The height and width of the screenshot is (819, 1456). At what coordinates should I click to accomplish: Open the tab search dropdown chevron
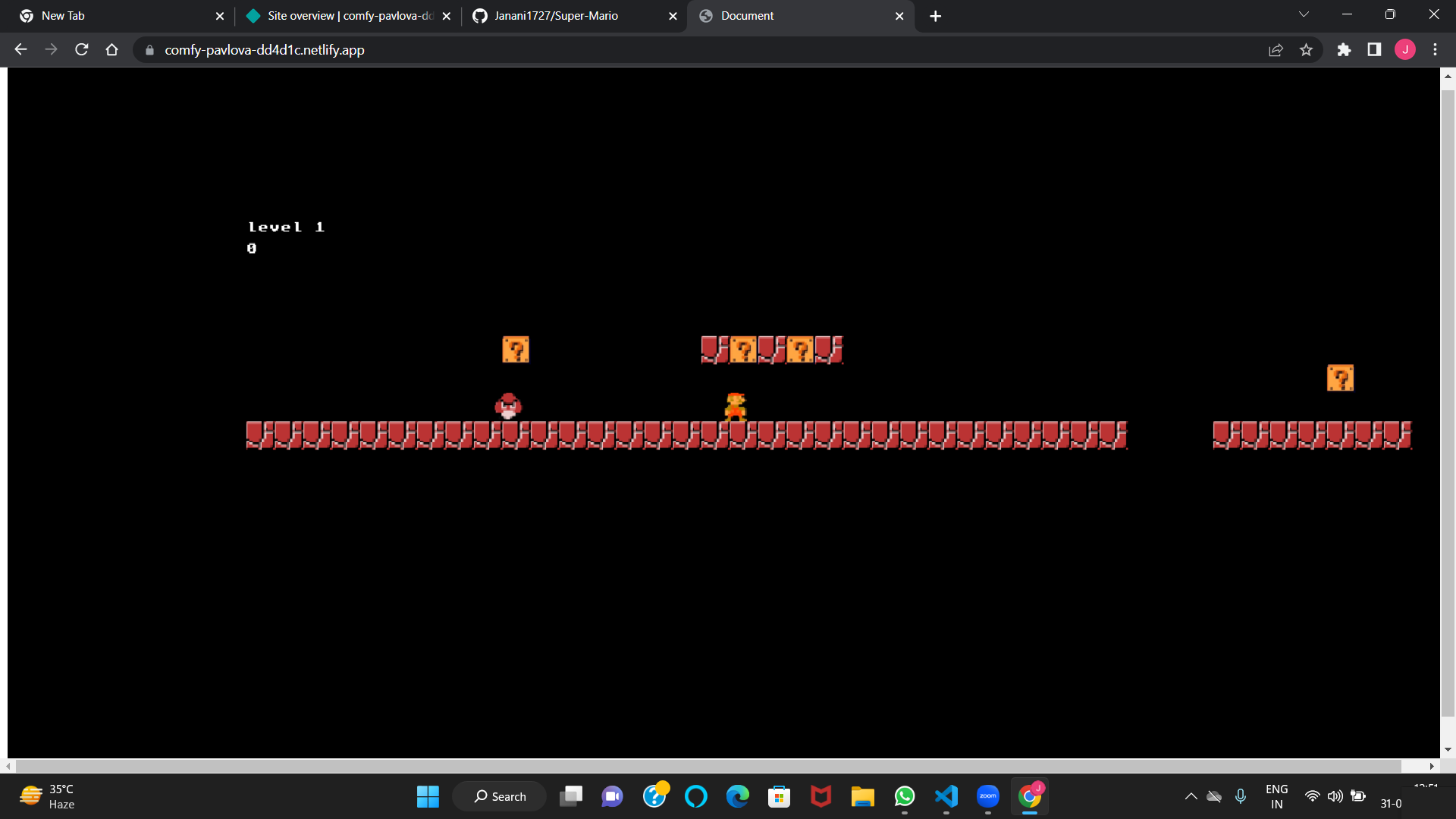1304,14
